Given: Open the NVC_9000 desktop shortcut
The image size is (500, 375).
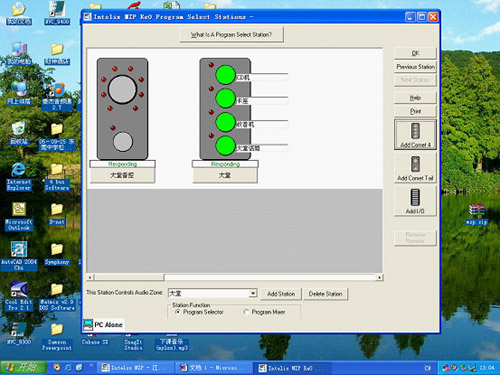Looking at the screenshot, I should coord(19,333).
